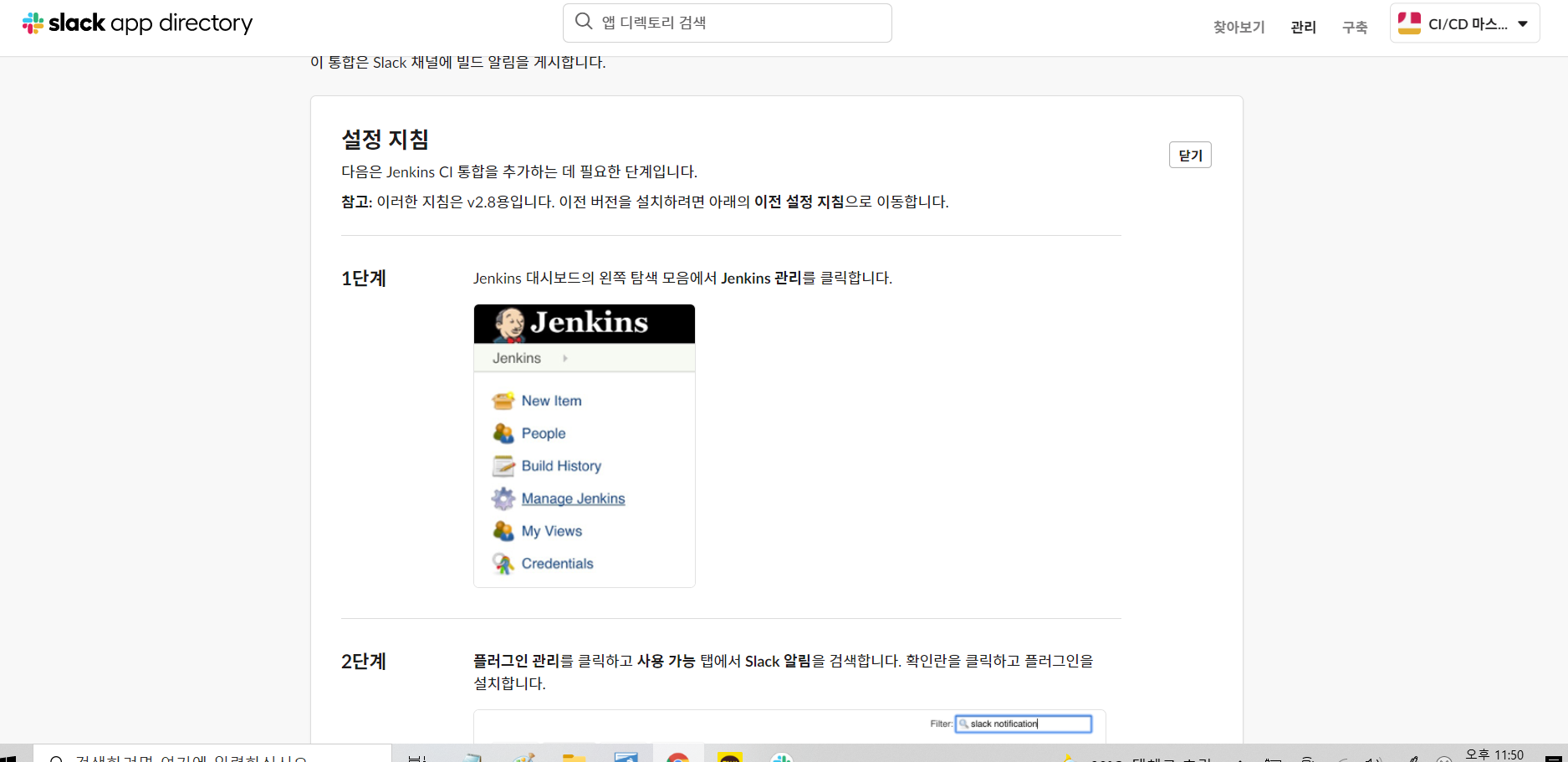The image size is (1568, 762).
Task: Open the 구축 menu item
Action: pyautogui.click(x=1354, y=27)
